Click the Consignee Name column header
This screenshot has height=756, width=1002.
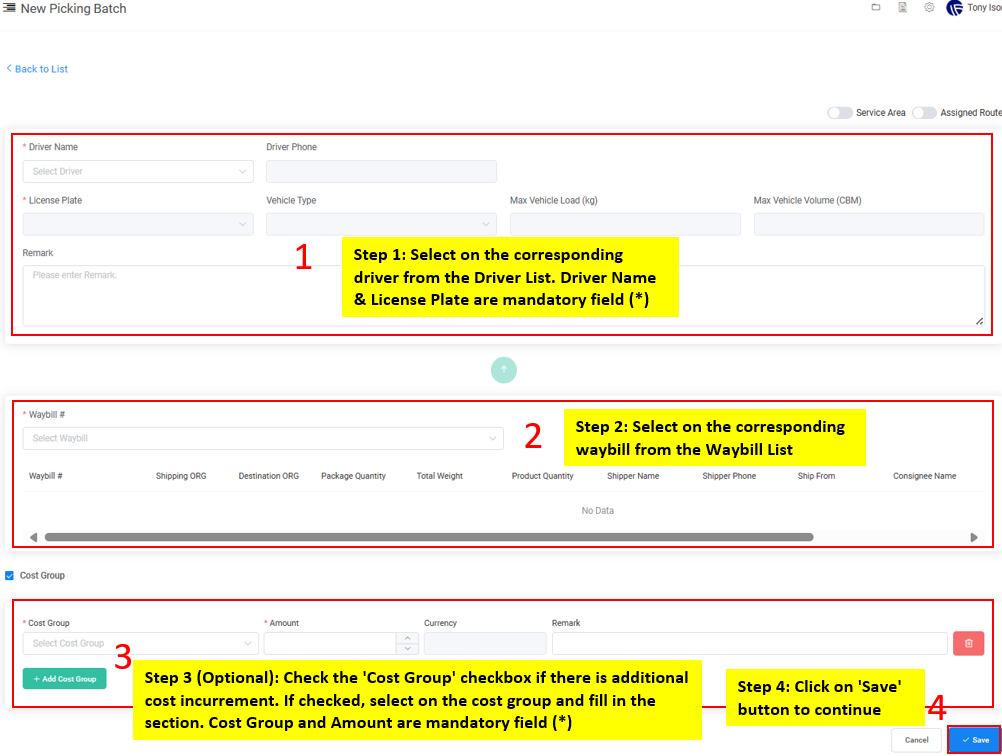(924, 476)
